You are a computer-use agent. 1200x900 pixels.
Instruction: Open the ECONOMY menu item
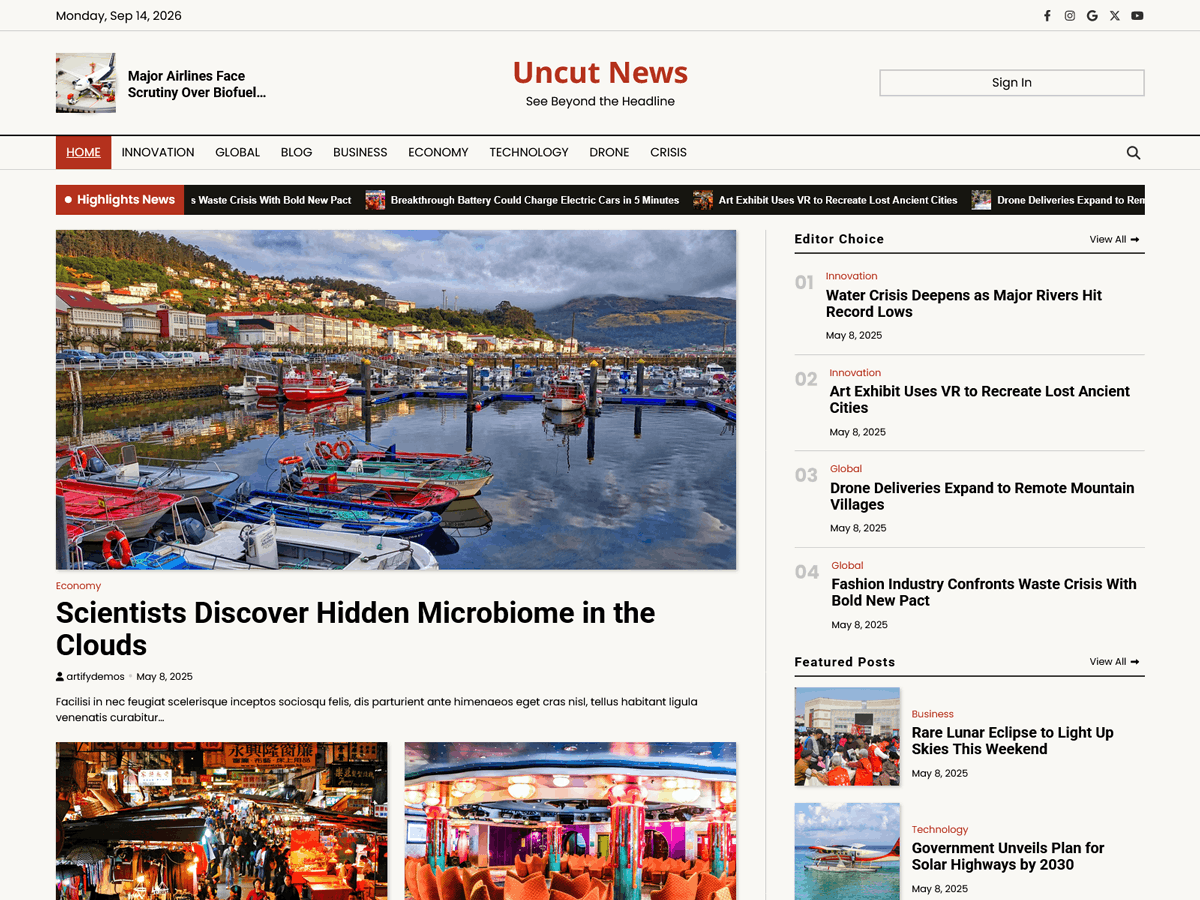pos(438,153)
